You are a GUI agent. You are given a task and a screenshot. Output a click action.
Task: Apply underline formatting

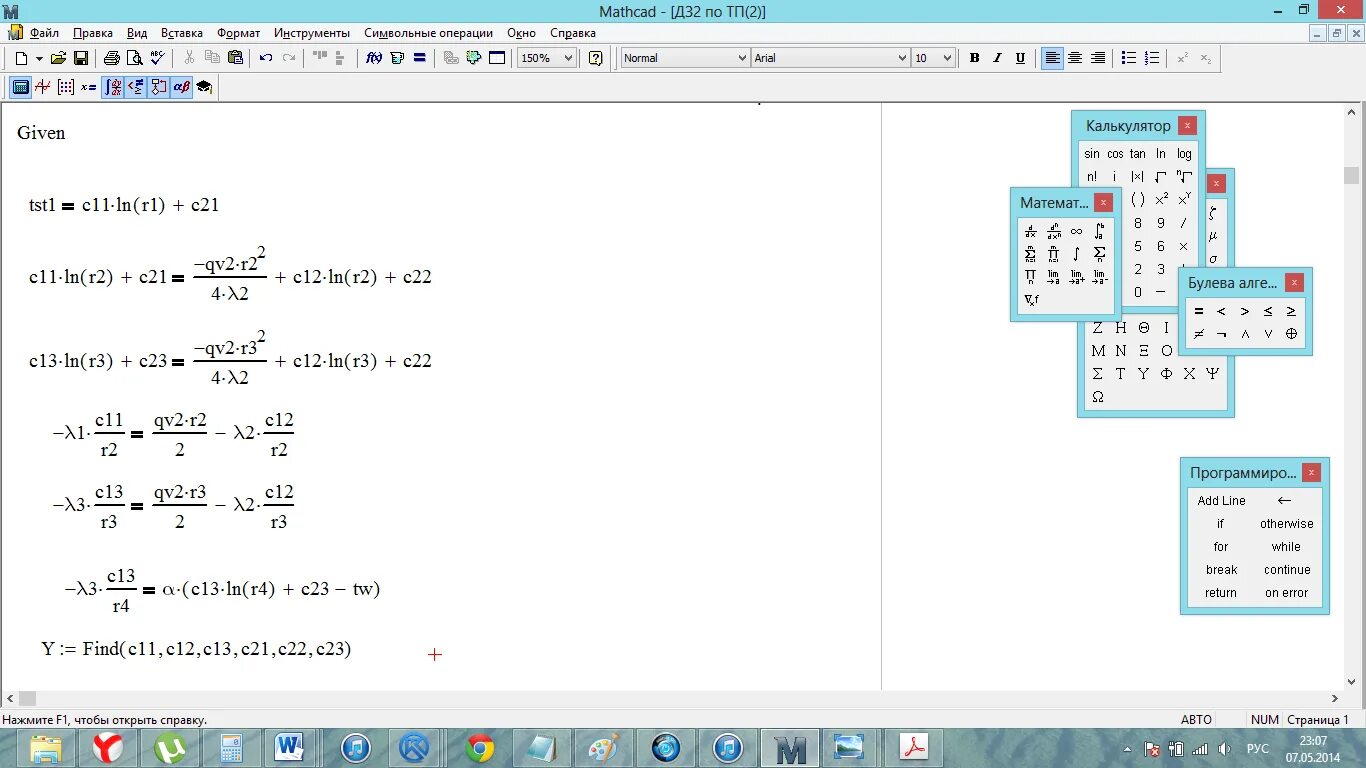click(1020, 58)
